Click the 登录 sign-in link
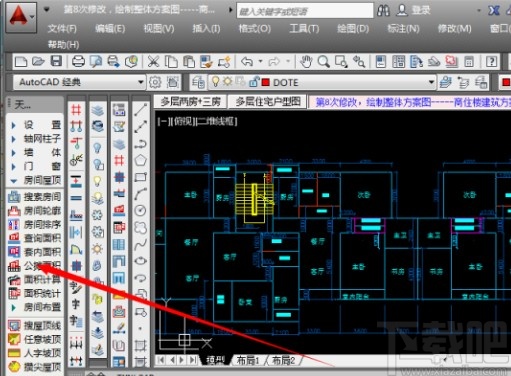 pos(421,11)
